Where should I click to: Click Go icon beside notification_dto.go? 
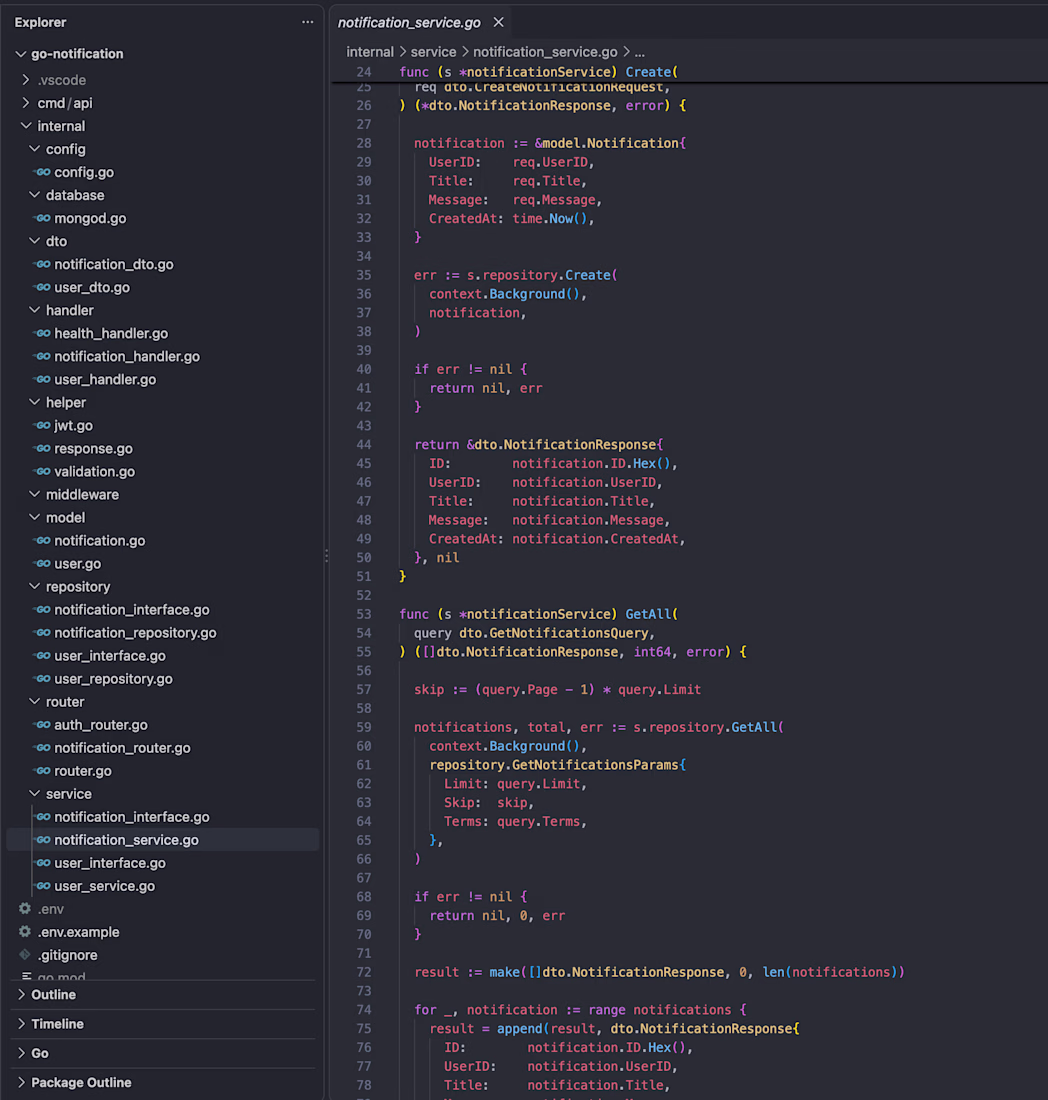pos(43,264)
